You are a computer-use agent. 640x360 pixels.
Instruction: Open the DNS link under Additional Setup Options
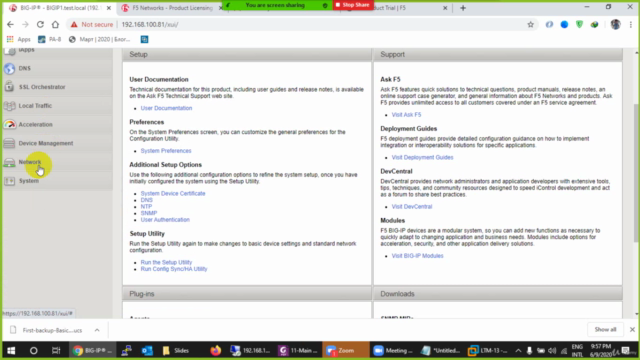click(x=147, y=200)
